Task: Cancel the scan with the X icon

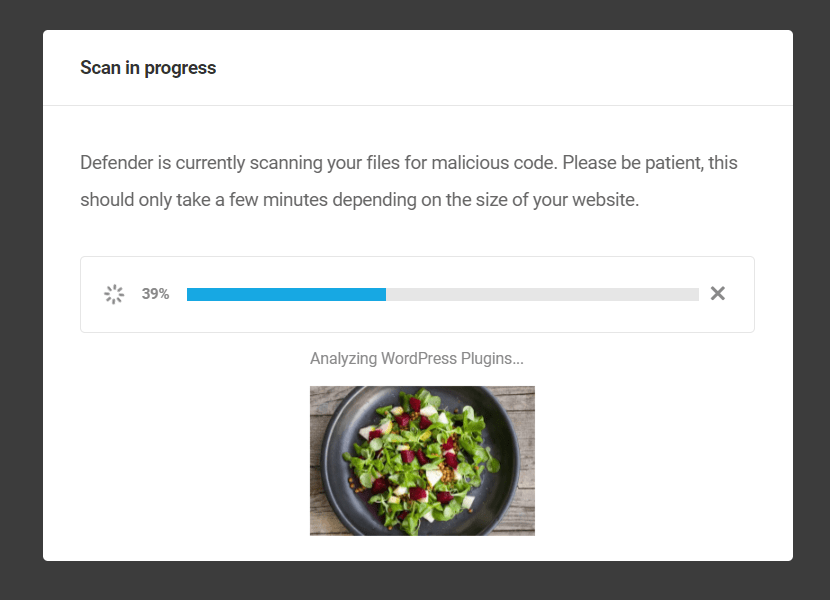Action: (x=717, y=293)
